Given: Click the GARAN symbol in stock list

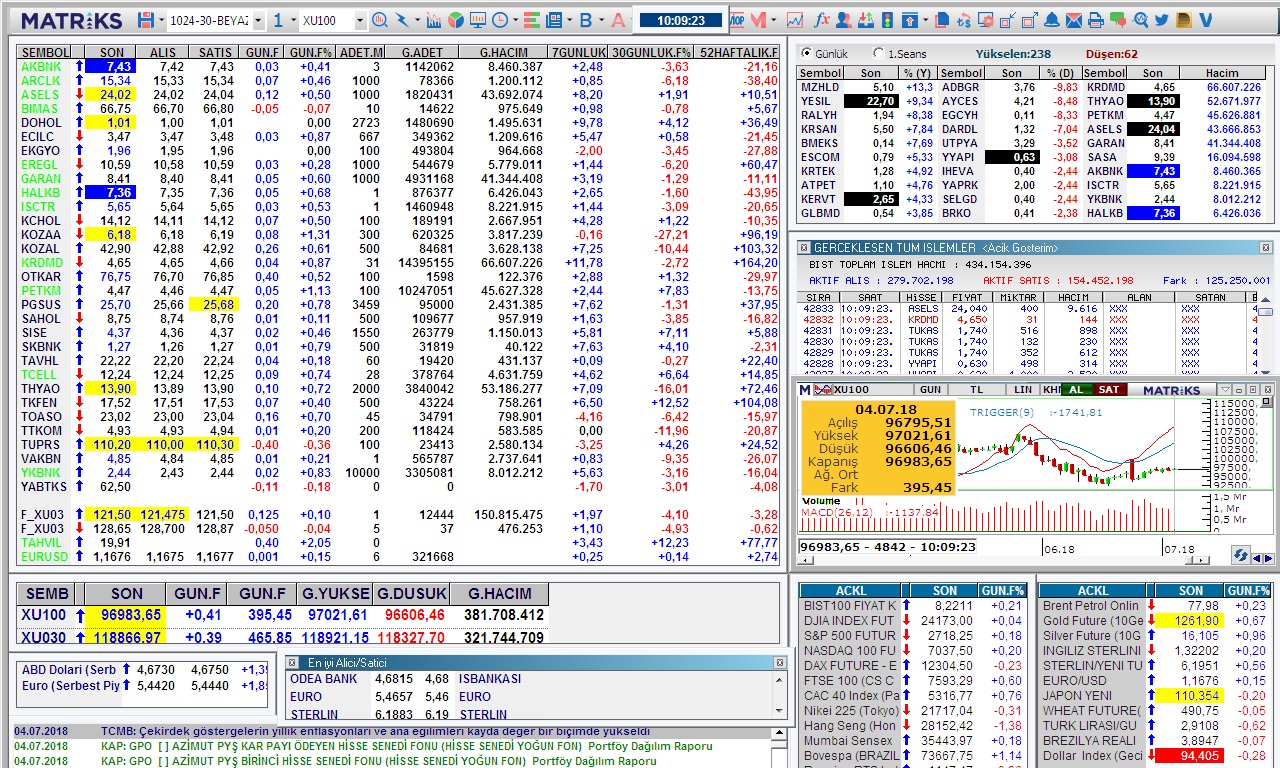Looking at the screenshot, I should tap(40, 178).
